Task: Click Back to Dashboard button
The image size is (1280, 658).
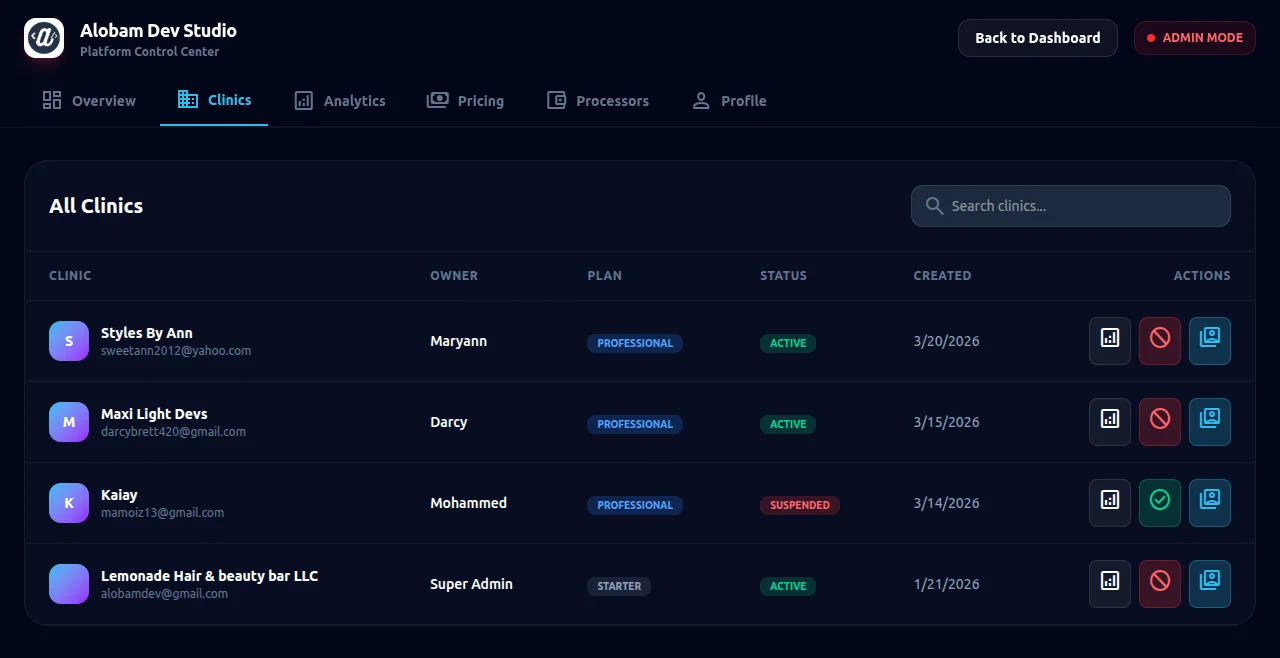Action: point(1038,38)
